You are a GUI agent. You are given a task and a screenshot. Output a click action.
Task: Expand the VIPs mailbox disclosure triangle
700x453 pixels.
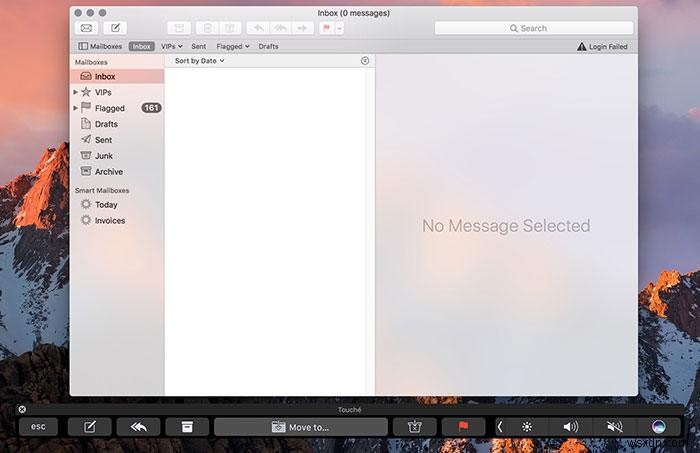[76, 92]
